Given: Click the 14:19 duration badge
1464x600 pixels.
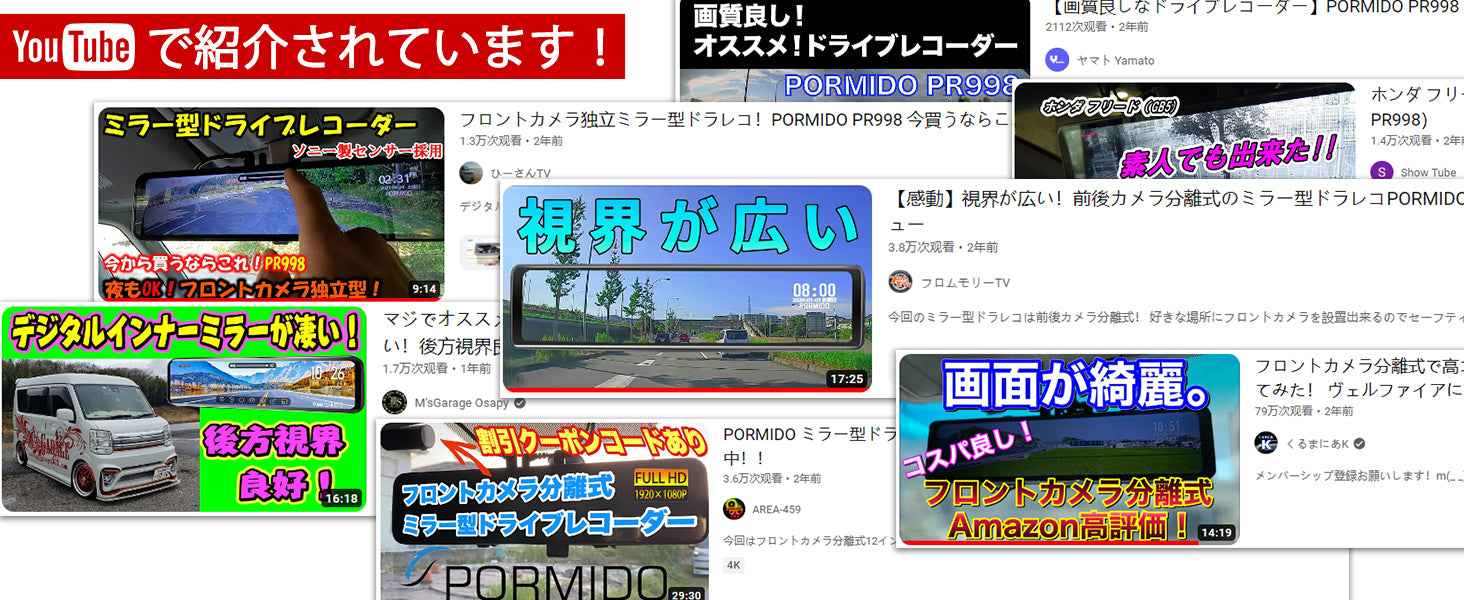Looking at the screenshot, I should point(1216,532).
